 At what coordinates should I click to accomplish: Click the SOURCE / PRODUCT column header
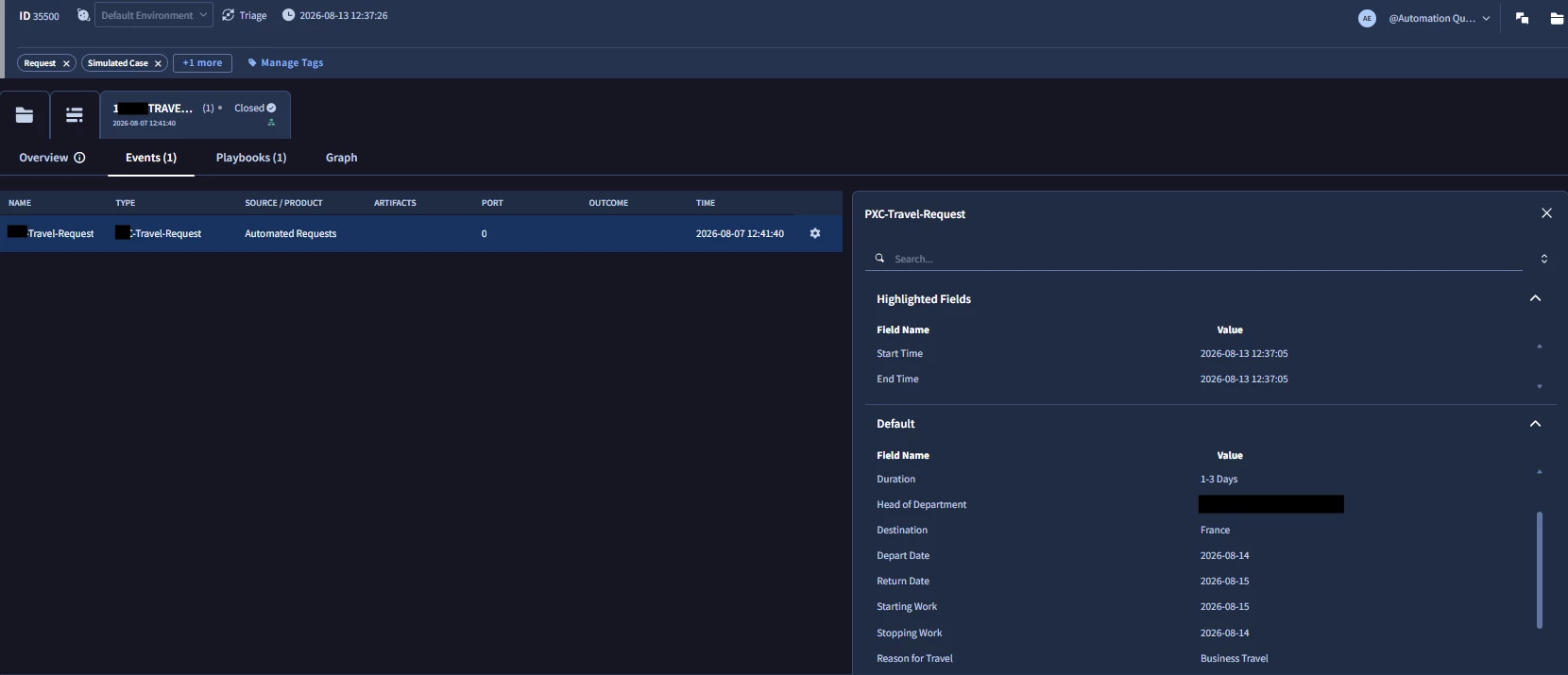283,203
